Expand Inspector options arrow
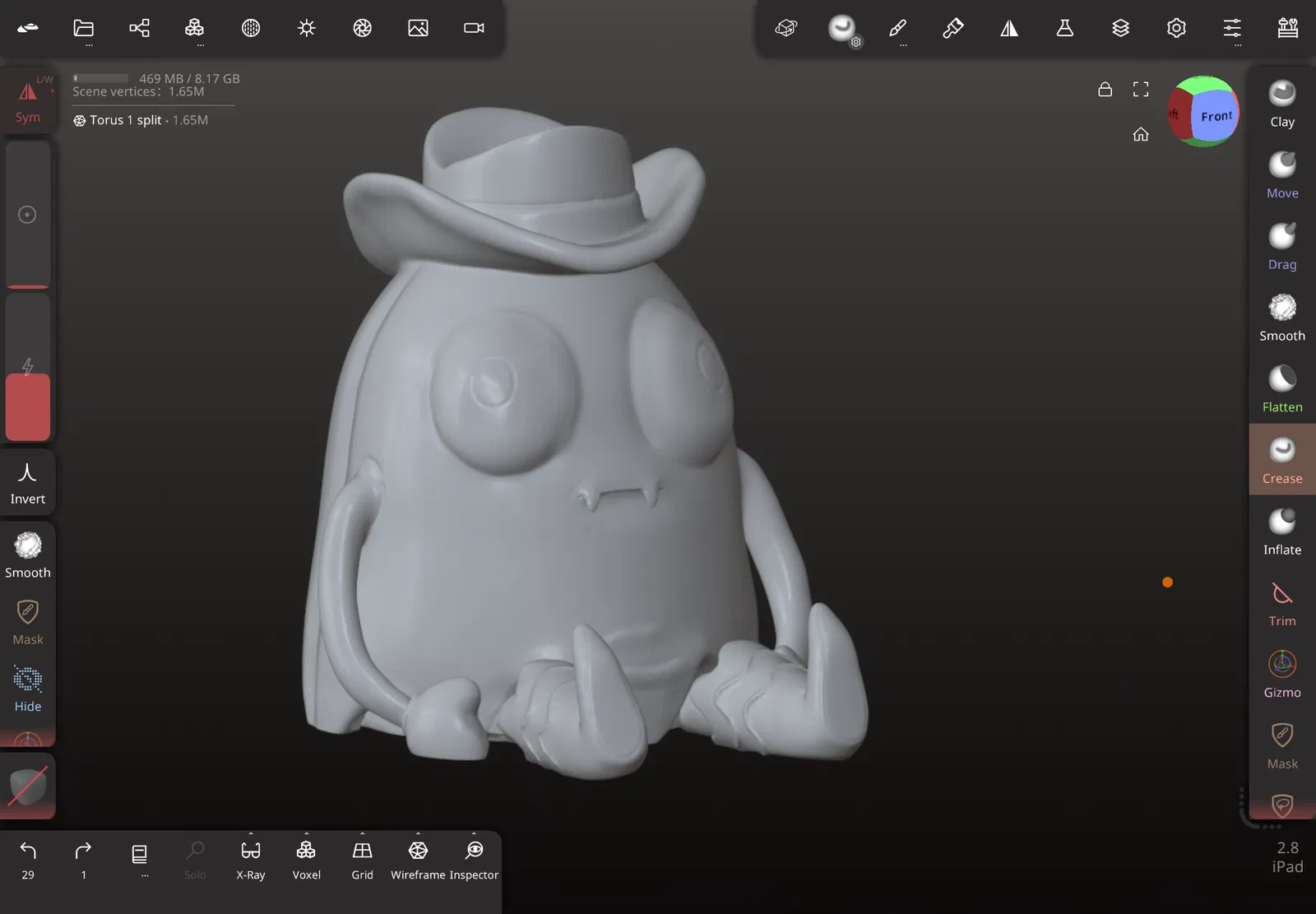Viewport: 1316px width, 914px height. coord(474,833)
